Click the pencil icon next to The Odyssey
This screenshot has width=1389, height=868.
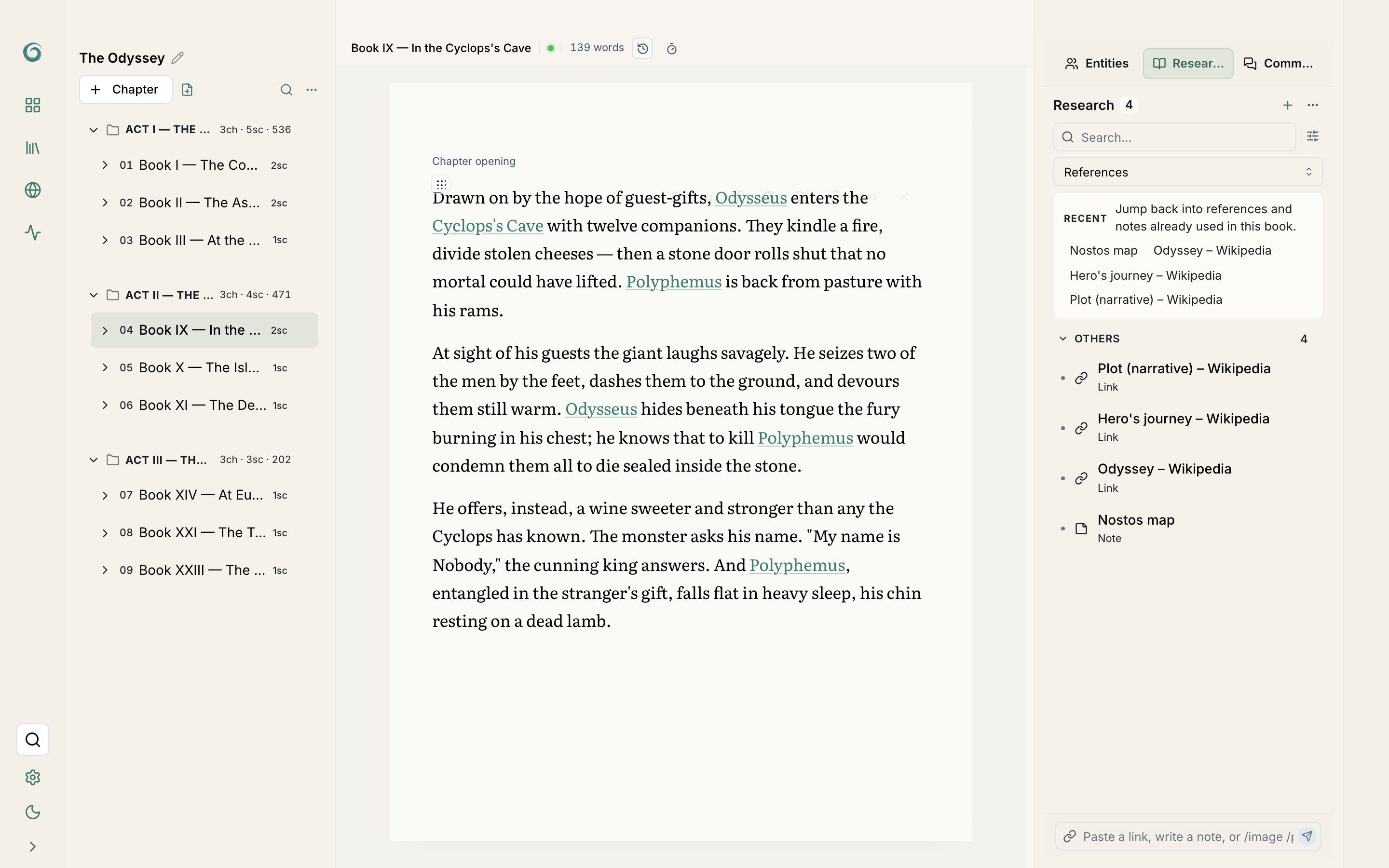tap(177, 58)
